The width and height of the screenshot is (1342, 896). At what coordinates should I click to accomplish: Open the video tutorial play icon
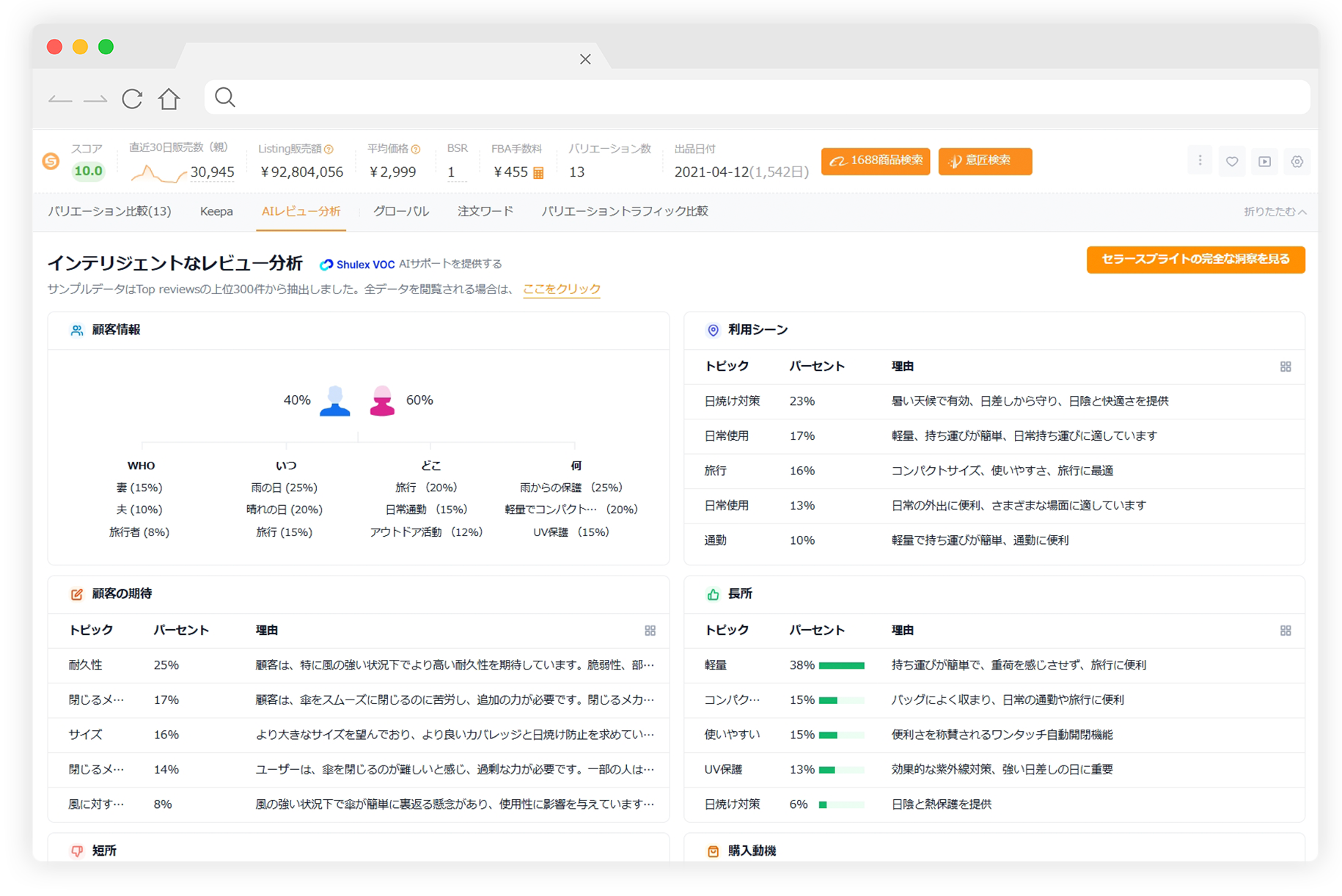click(x=1264, y=161)
